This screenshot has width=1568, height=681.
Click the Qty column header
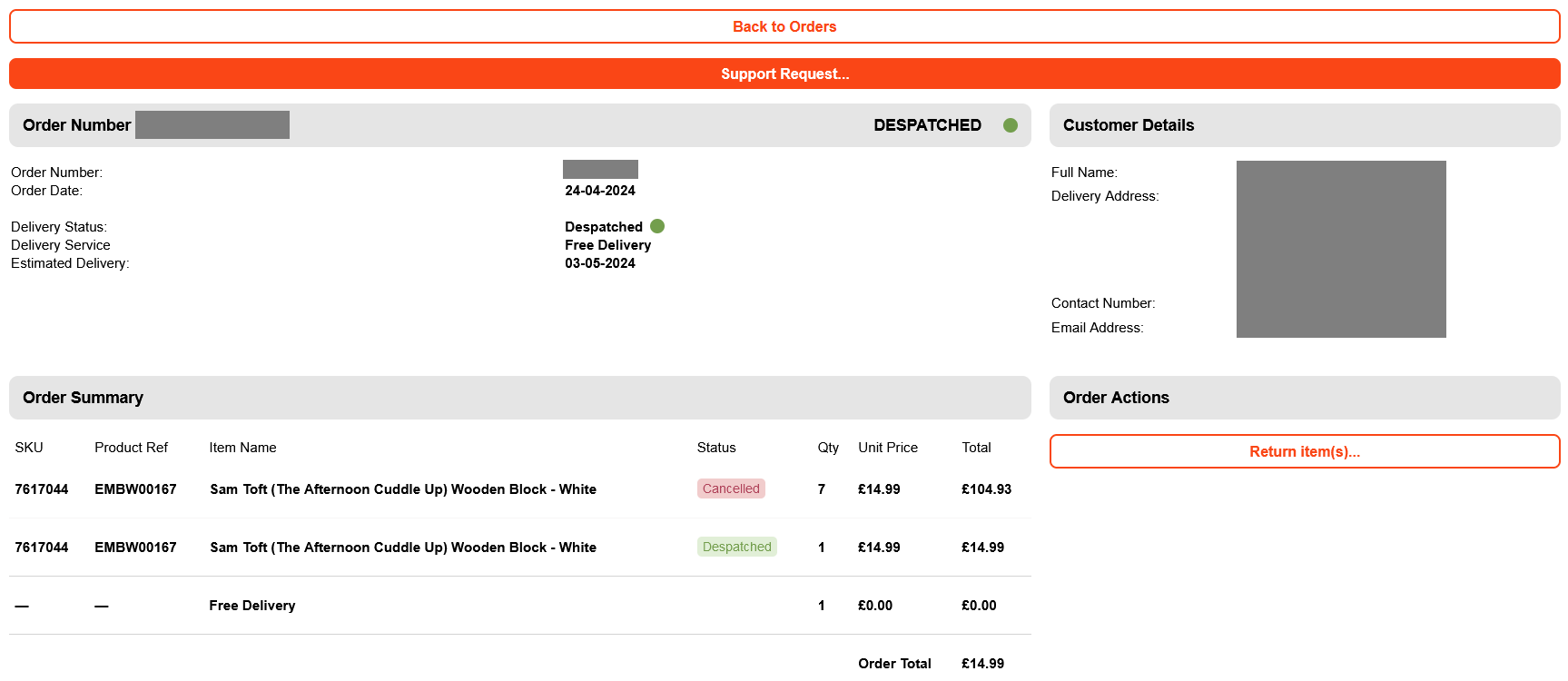827,448
